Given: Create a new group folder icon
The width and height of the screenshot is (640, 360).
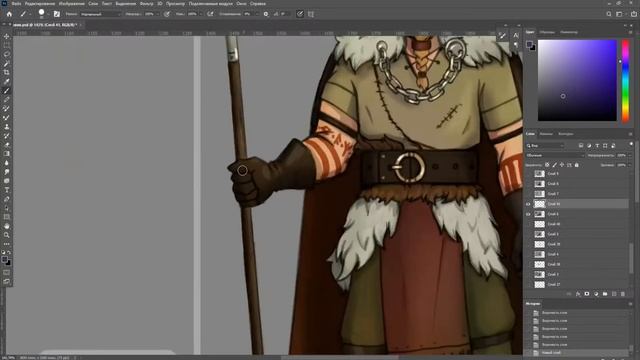Looking at the screenshot, I should (605, 294).
